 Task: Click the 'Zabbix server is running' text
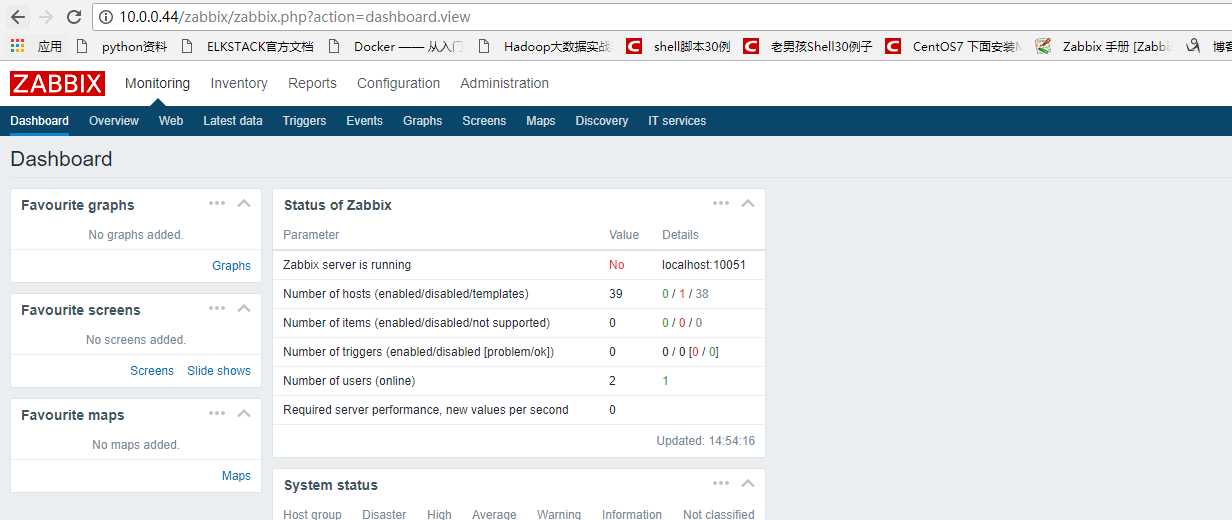[x=347, y=265]
